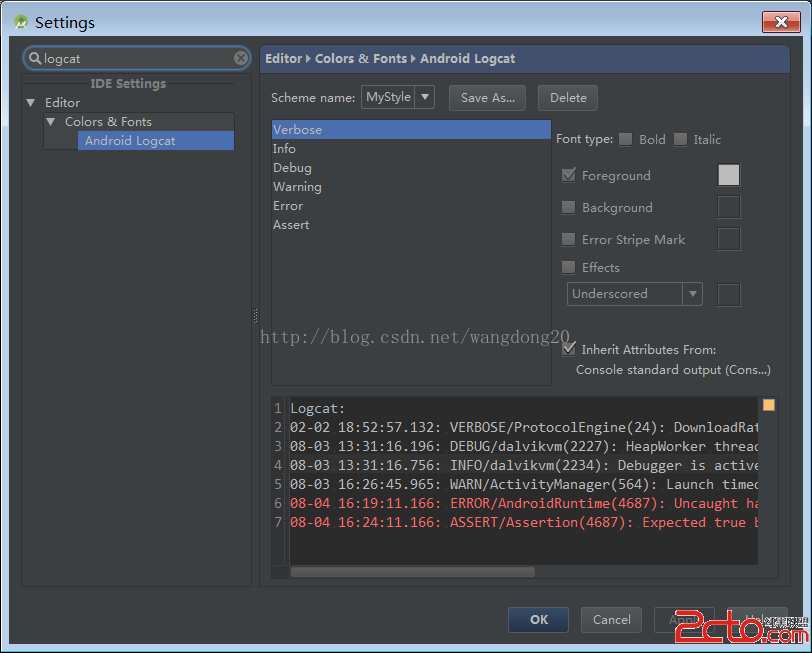Collapse the Colors & Fonts node
Viewport: 812px width, 653px height.
tap(51, 122)
